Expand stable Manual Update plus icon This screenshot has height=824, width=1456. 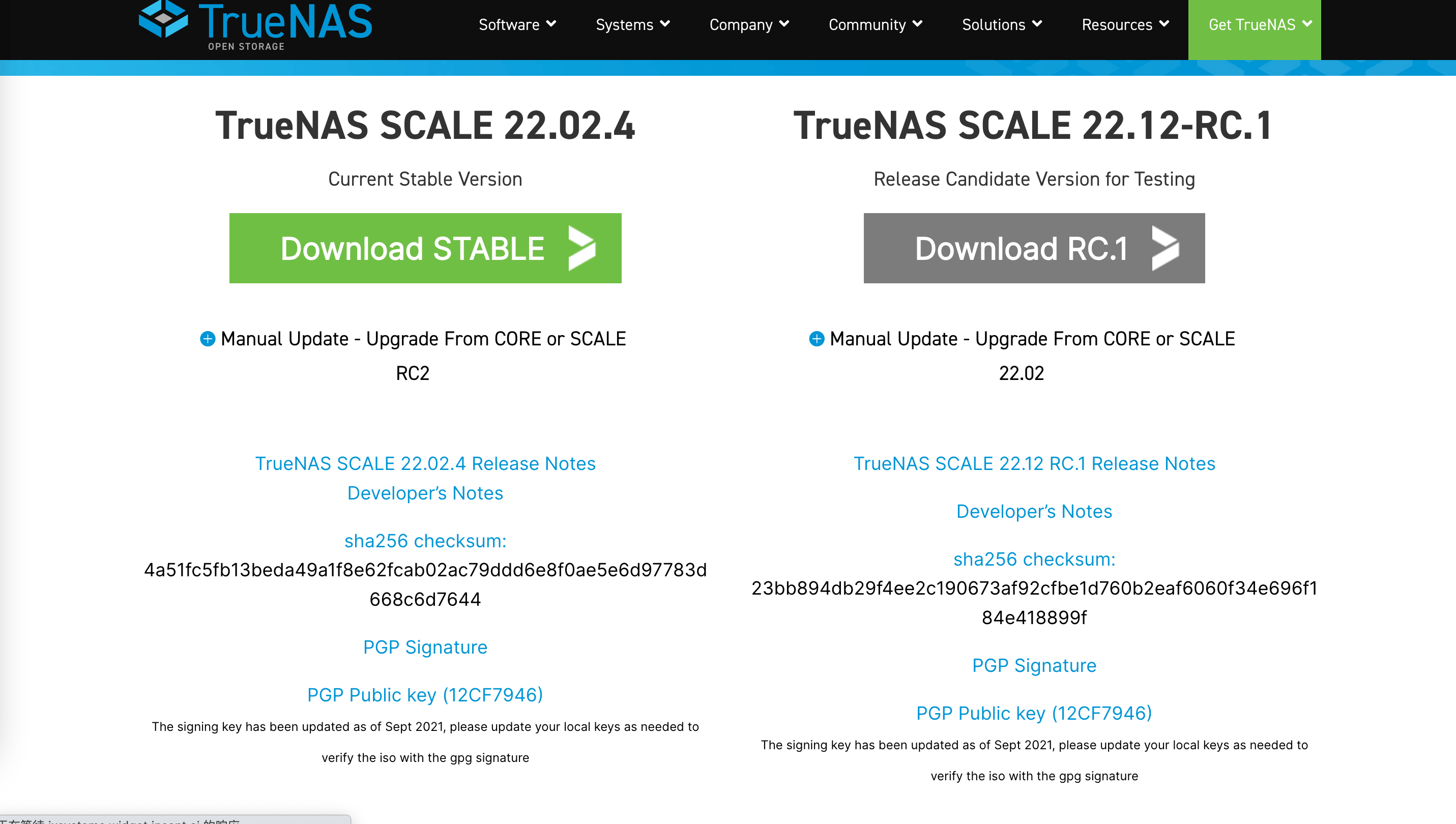[208, 339]
